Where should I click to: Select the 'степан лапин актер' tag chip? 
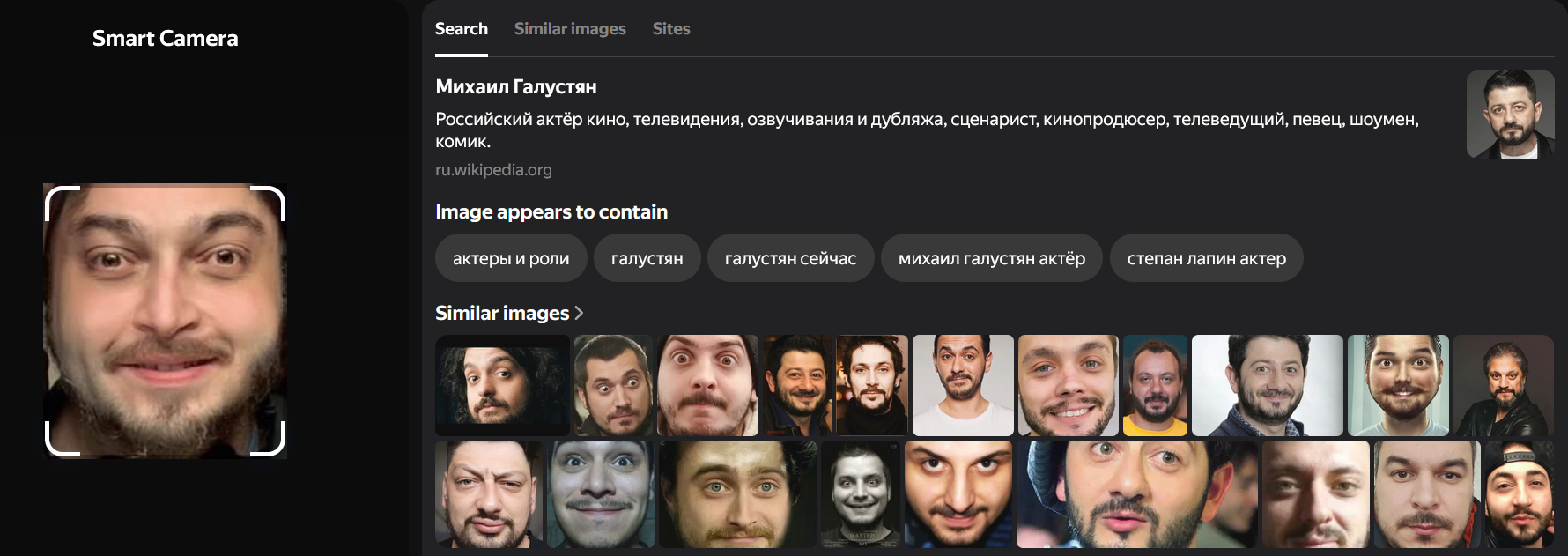pyautogui.click(x=1207, y=258)
